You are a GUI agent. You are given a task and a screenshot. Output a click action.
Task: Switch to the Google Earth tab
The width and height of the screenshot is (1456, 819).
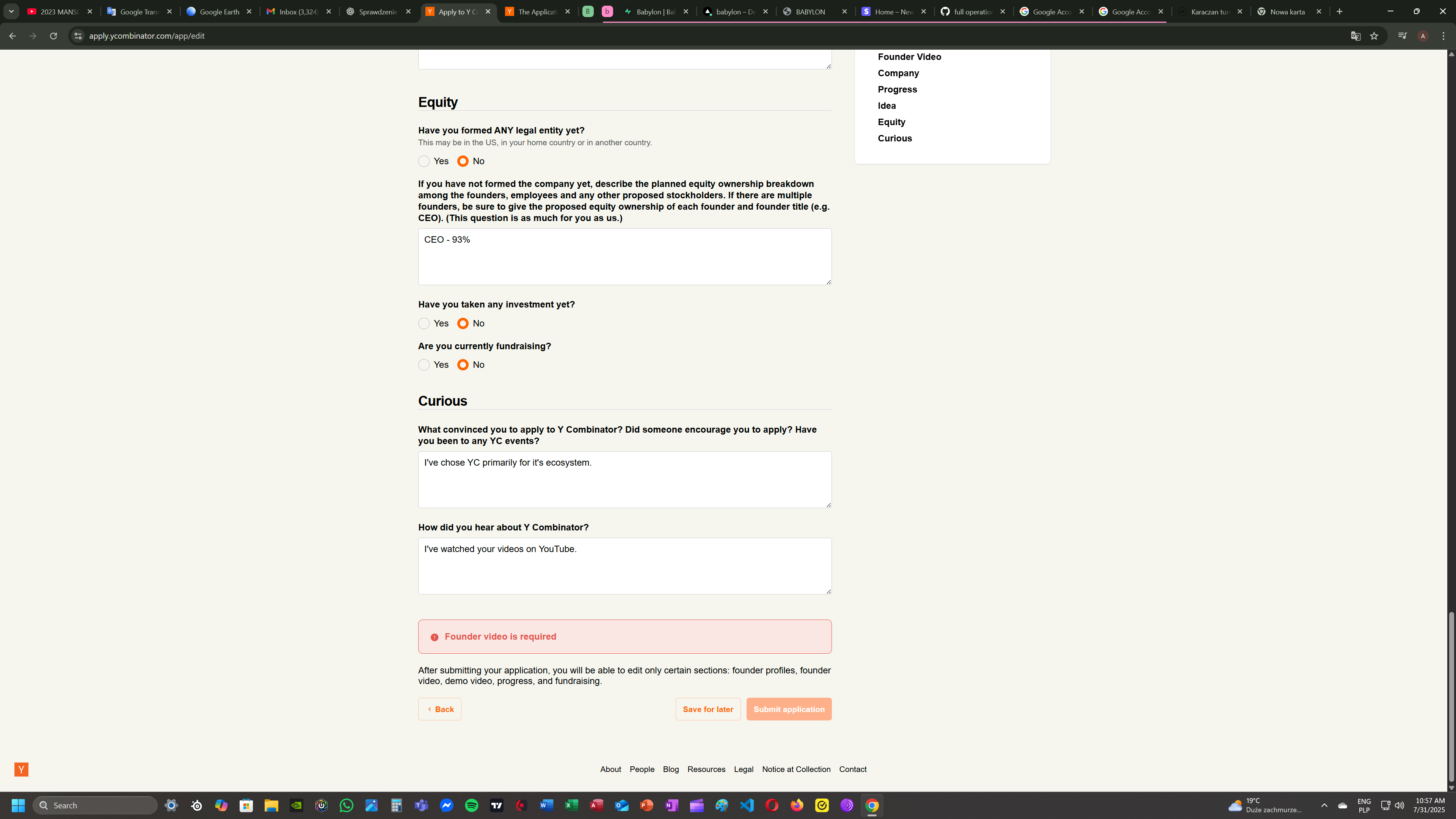click(219, 11)
